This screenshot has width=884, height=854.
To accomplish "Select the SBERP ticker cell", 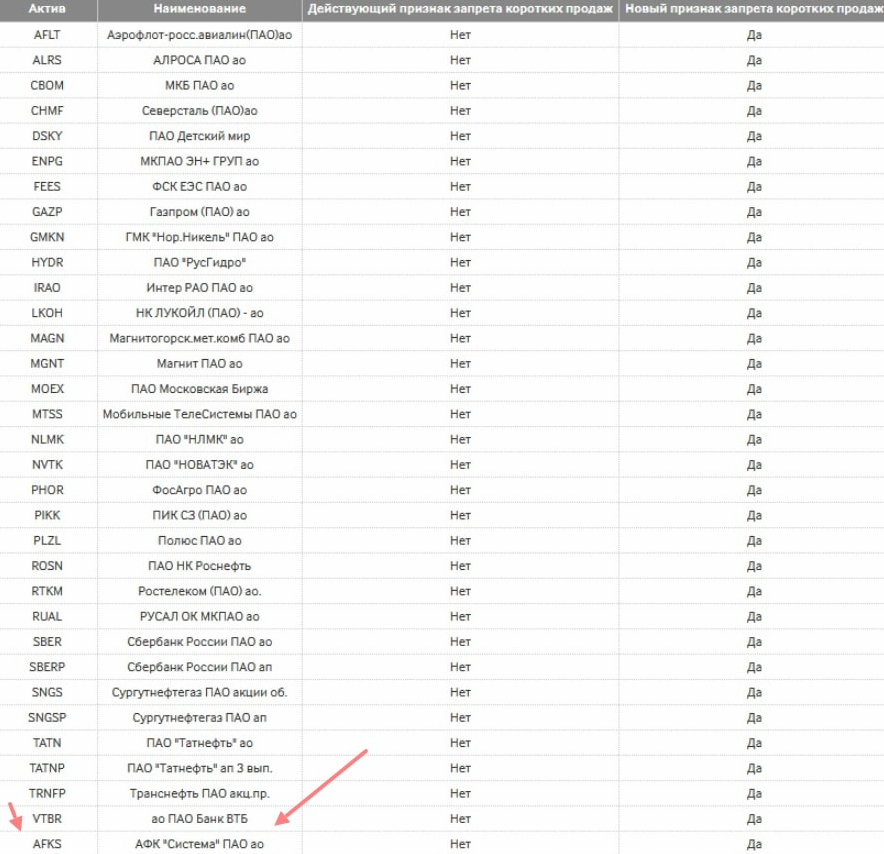I will pos(47,667).
